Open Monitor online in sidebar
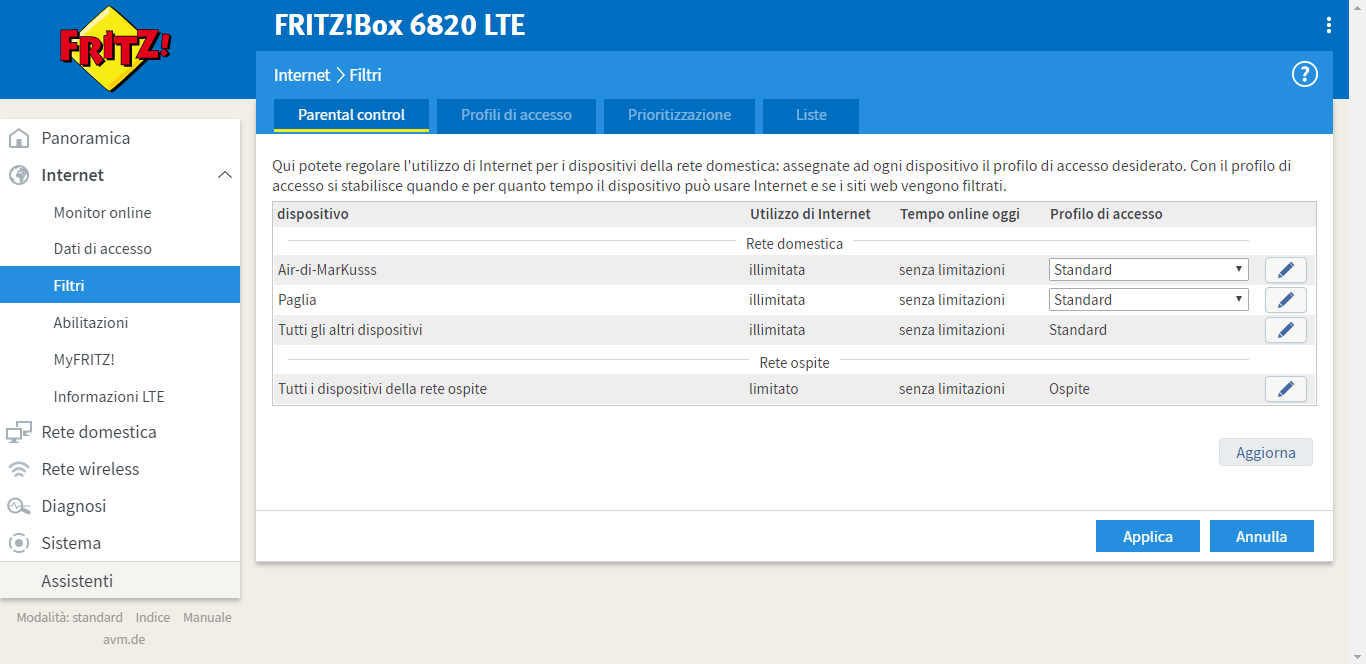Viewport: 1366px width, 664px height. [x=102, y=212]
